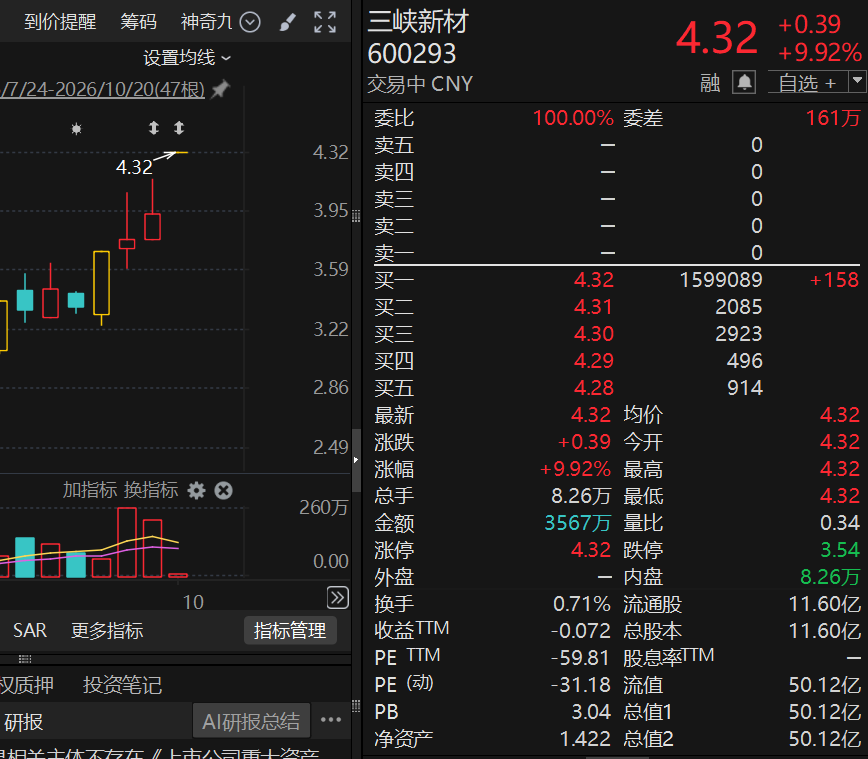The image size is (868, 759).
Task: Click the 收益TTM value -0.072
Action: pos(580,631)
